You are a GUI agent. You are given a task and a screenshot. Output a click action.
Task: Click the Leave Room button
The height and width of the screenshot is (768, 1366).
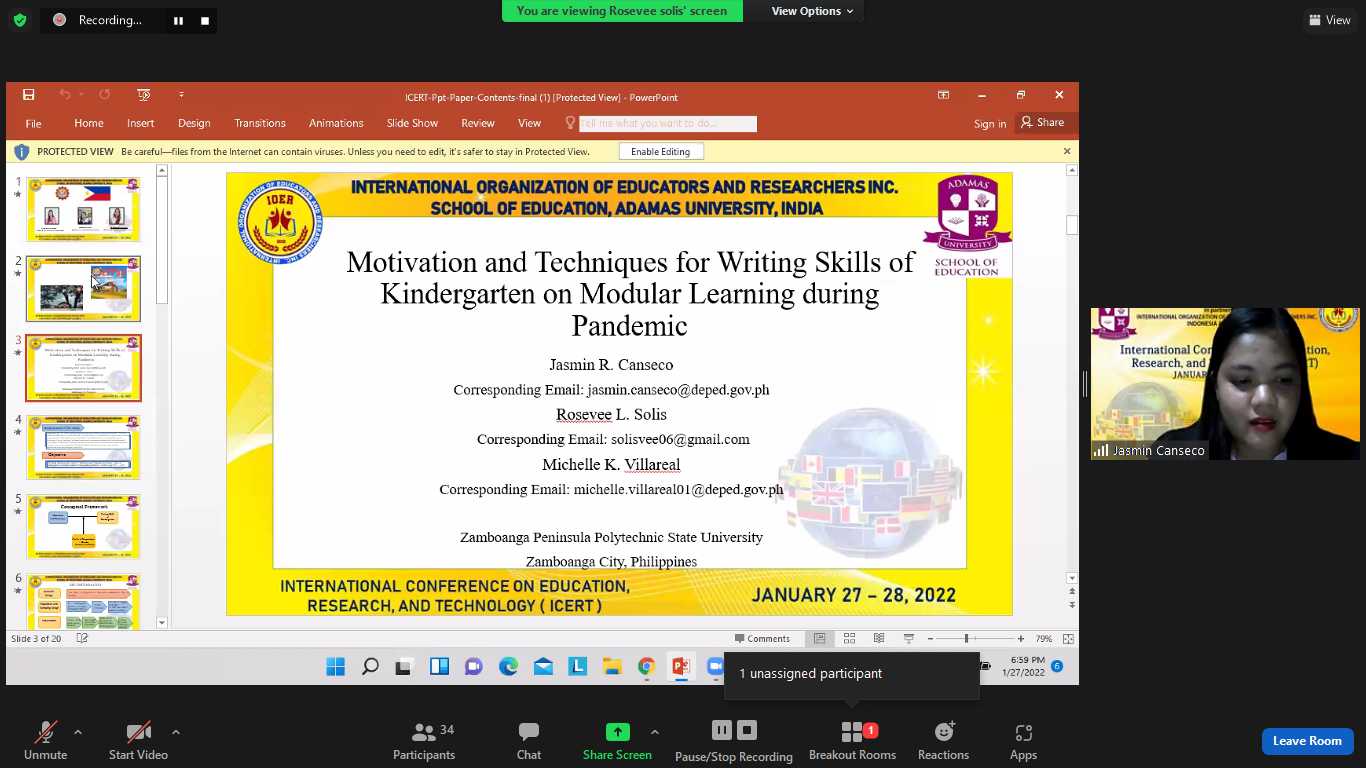coord(1306,741)
